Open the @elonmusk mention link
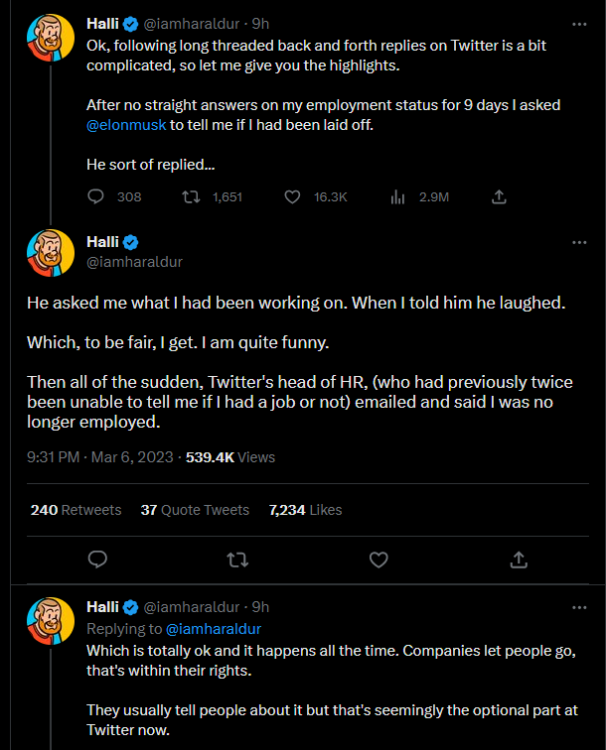Image resolution: width=606 pixels, height=750 pixels. click(x=126, y=125)
